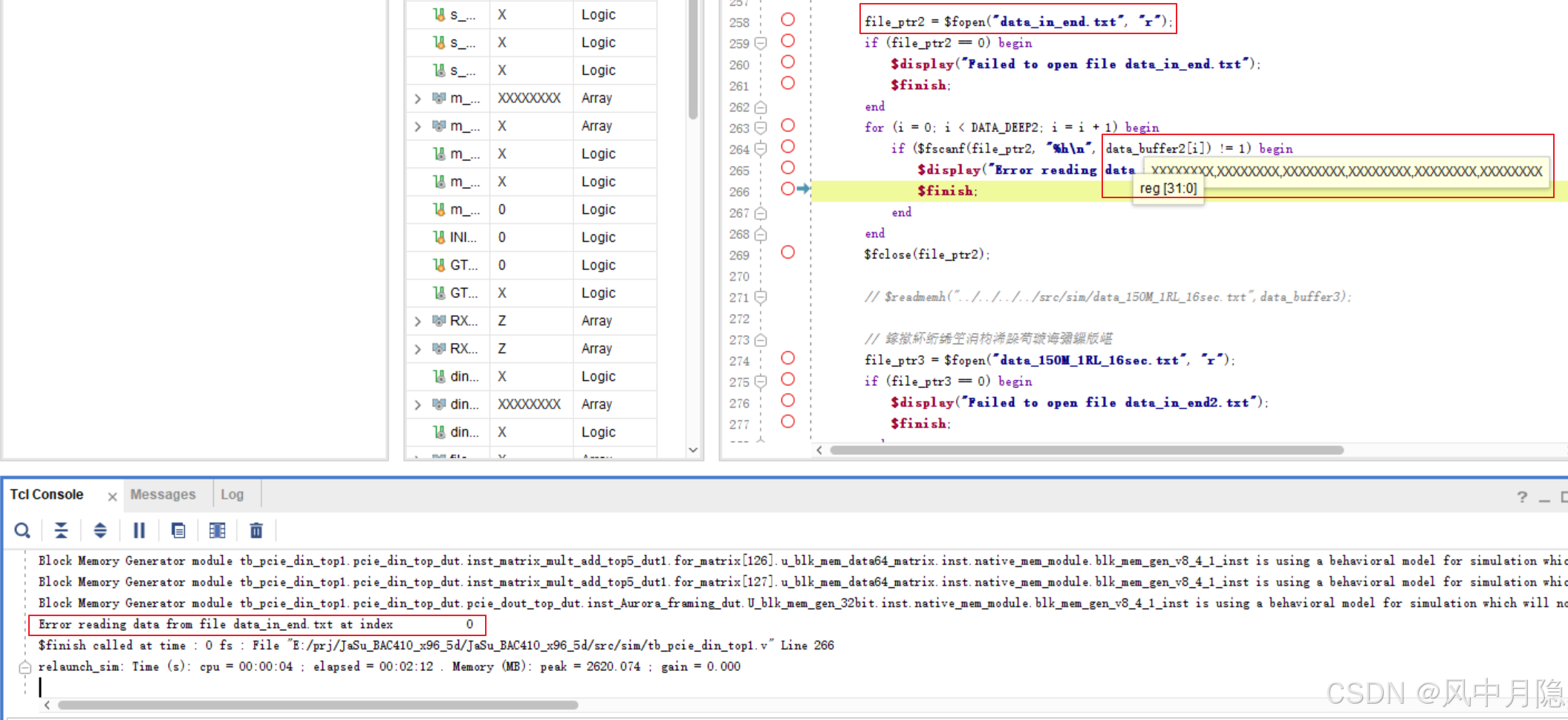Copy console text with the copy icon
Image resolution: width=1568 pixels, height=720 pixels.
pos(178,530)
